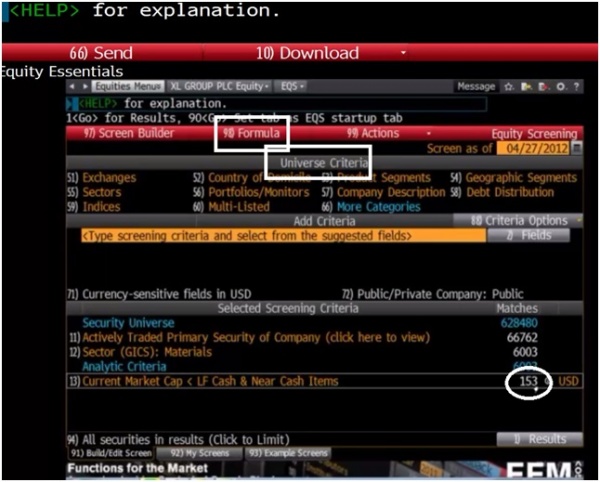Open 11) Actively Traded Primary Security criterion
600x482 pixels.
pos(249,337)
